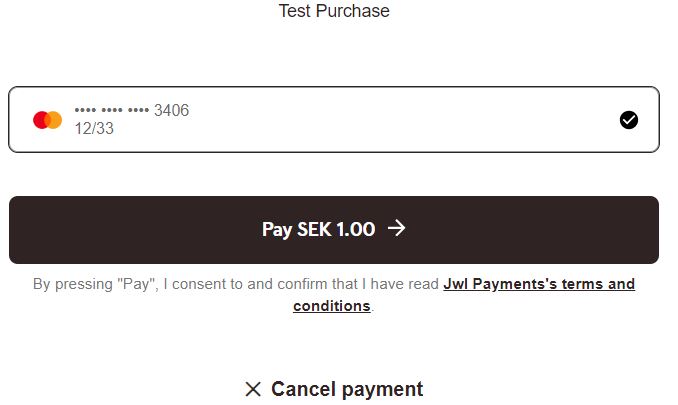Image resolution: width=678 pixels, height=405 pixels.
Task: Click the X icon beside Cancel payment
Action: click(253, 389)
